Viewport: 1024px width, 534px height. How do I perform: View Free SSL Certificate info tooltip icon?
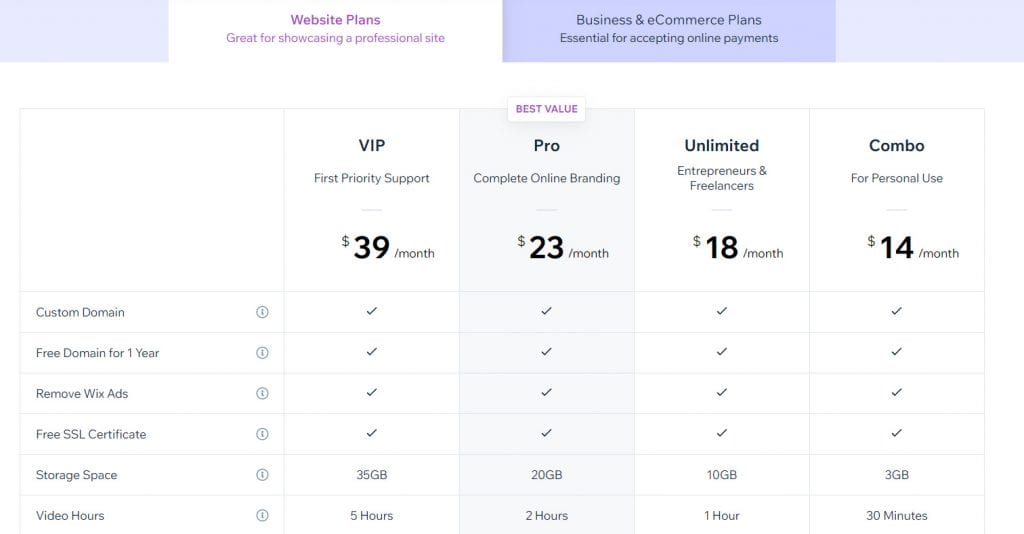(x=262, y=434)
